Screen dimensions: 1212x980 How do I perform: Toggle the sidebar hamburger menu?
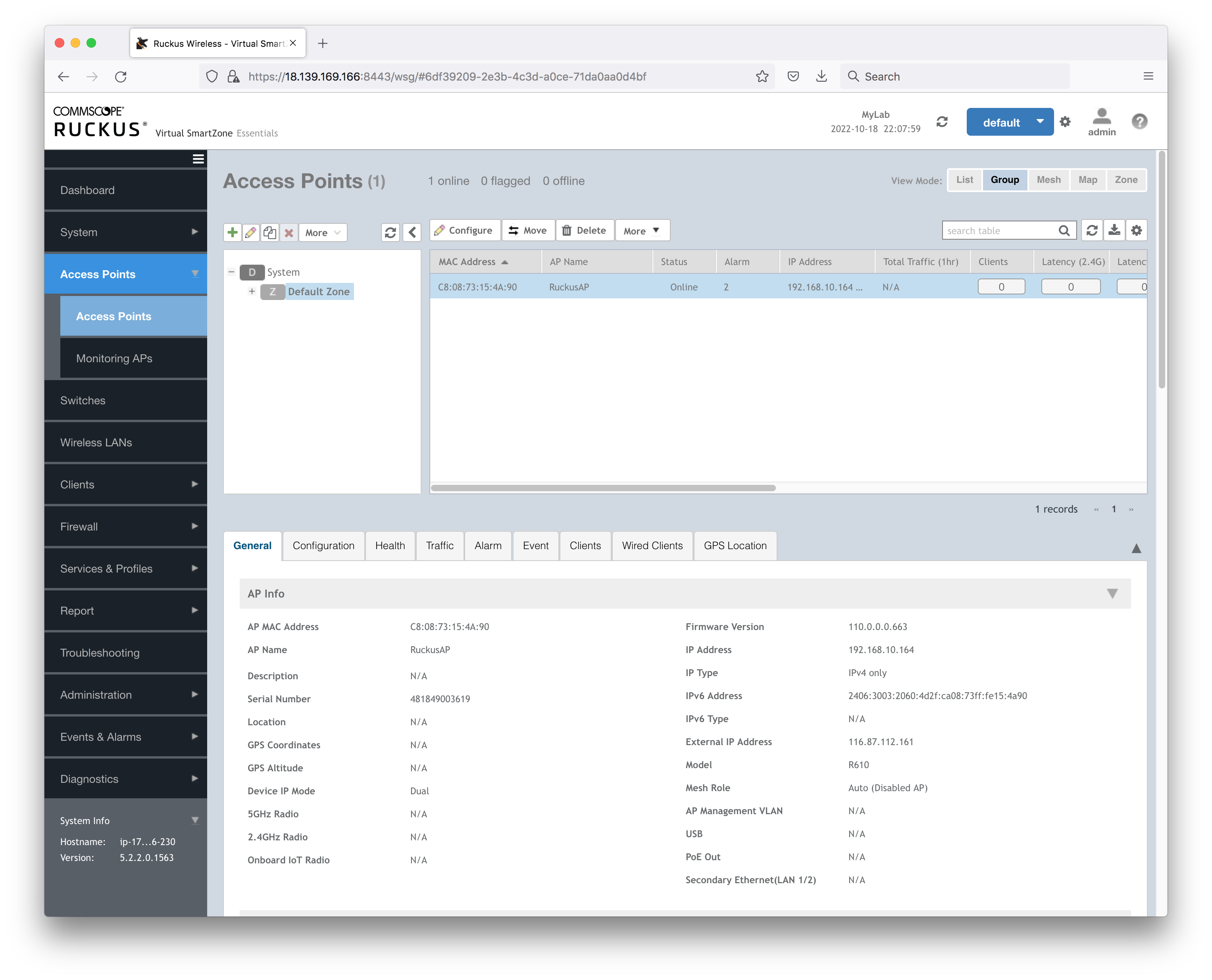click(x=198, y=159)
